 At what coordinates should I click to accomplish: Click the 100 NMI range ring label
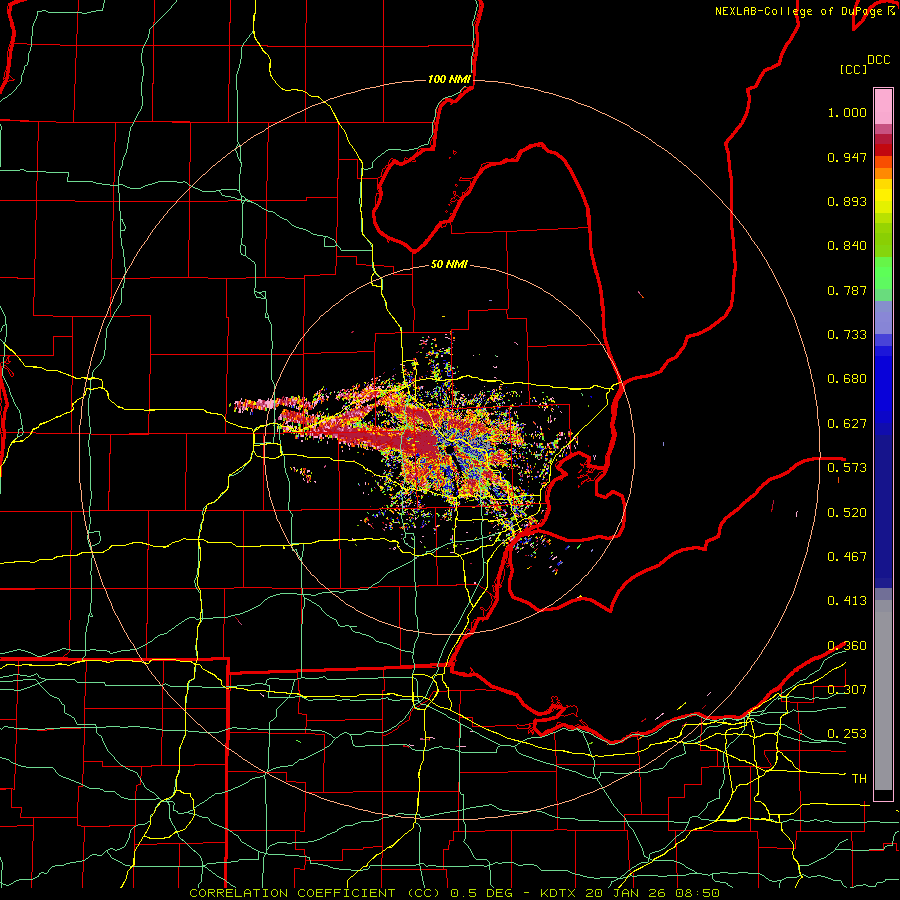pyautogui.click(x=449, y=79)
